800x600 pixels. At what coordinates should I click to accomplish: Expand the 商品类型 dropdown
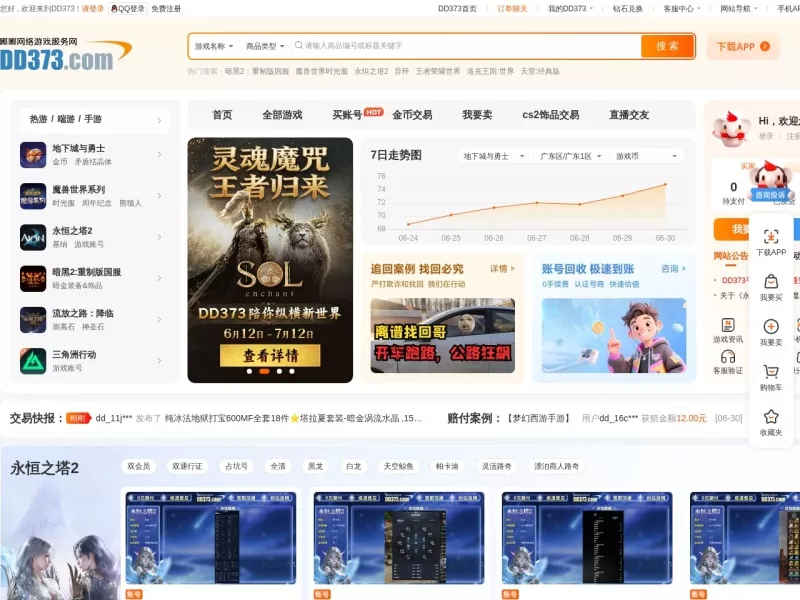(x=265, y=46)
